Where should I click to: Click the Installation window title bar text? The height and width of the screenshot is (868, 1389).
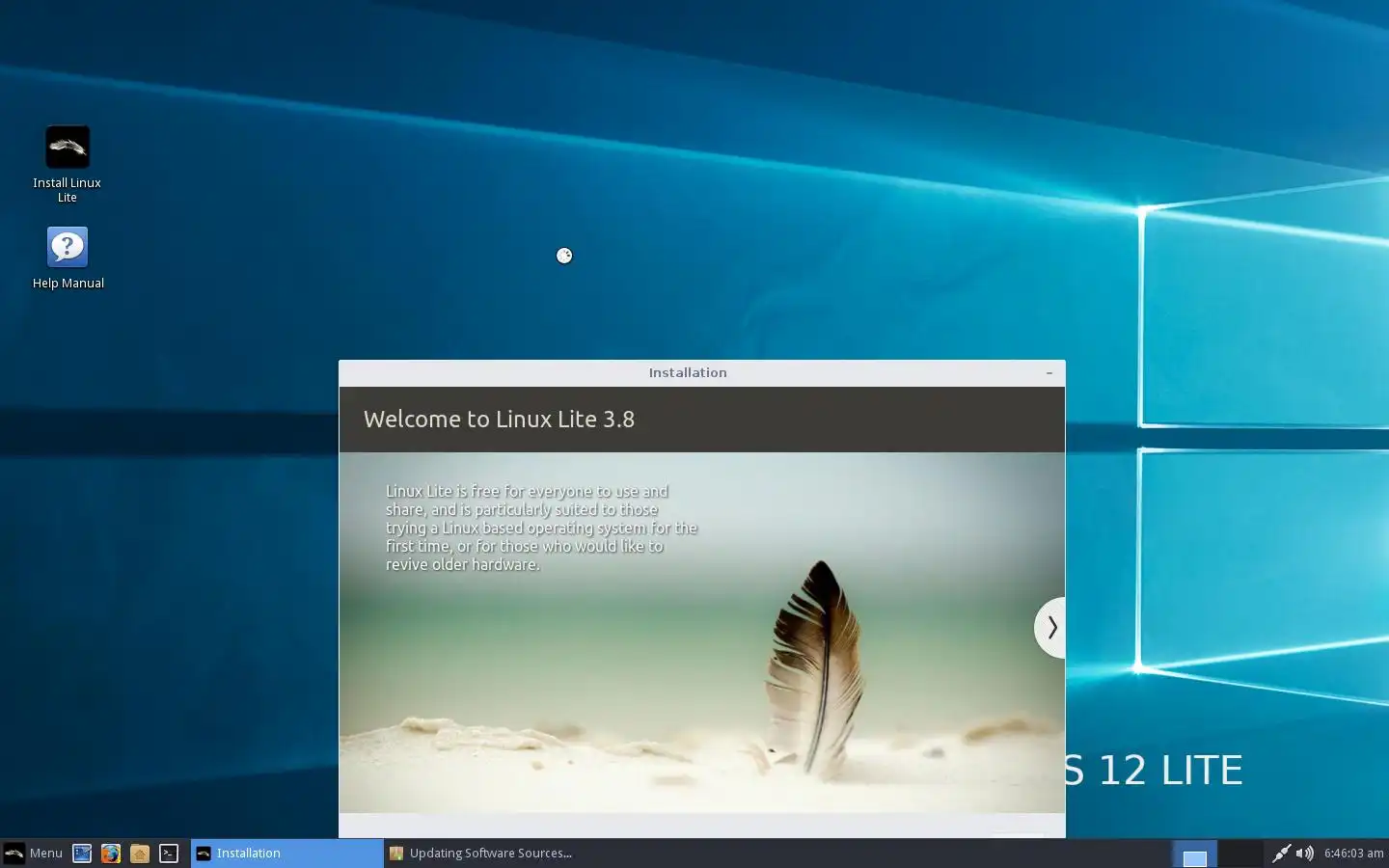[x=688, y=372]
